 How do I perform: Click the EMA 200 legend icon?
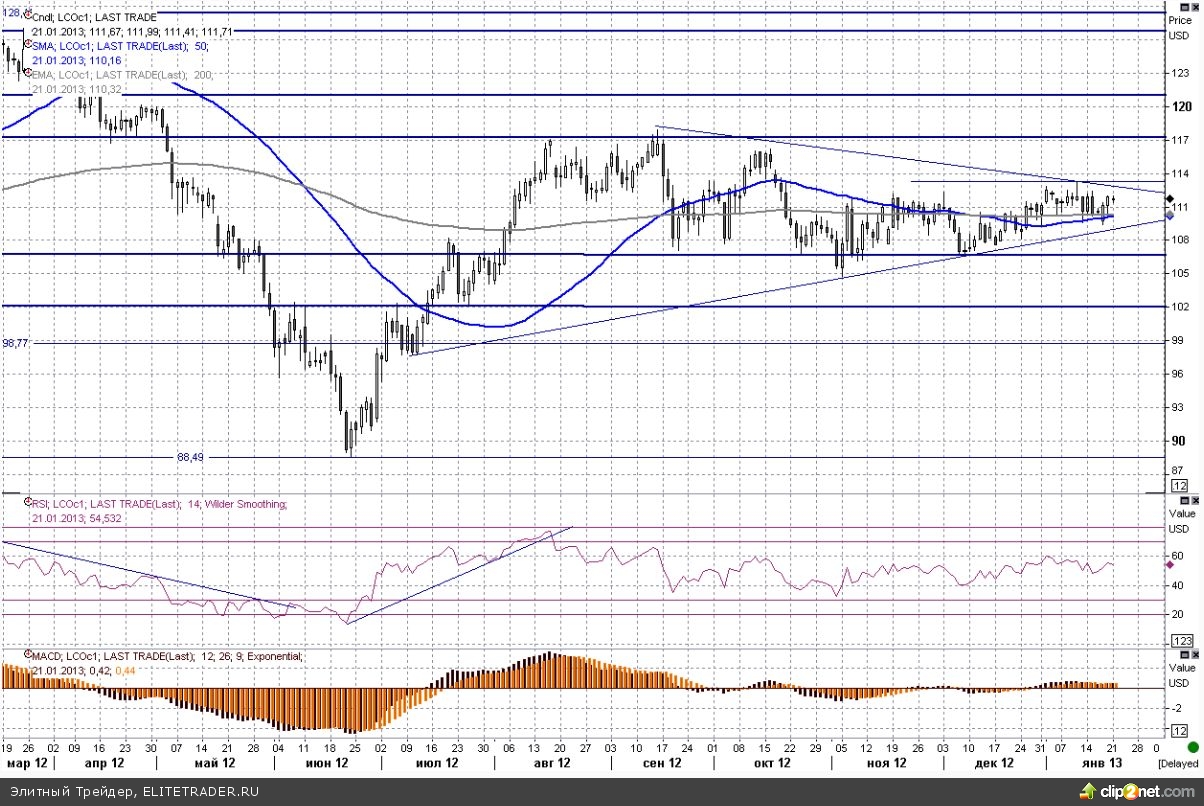26,74
